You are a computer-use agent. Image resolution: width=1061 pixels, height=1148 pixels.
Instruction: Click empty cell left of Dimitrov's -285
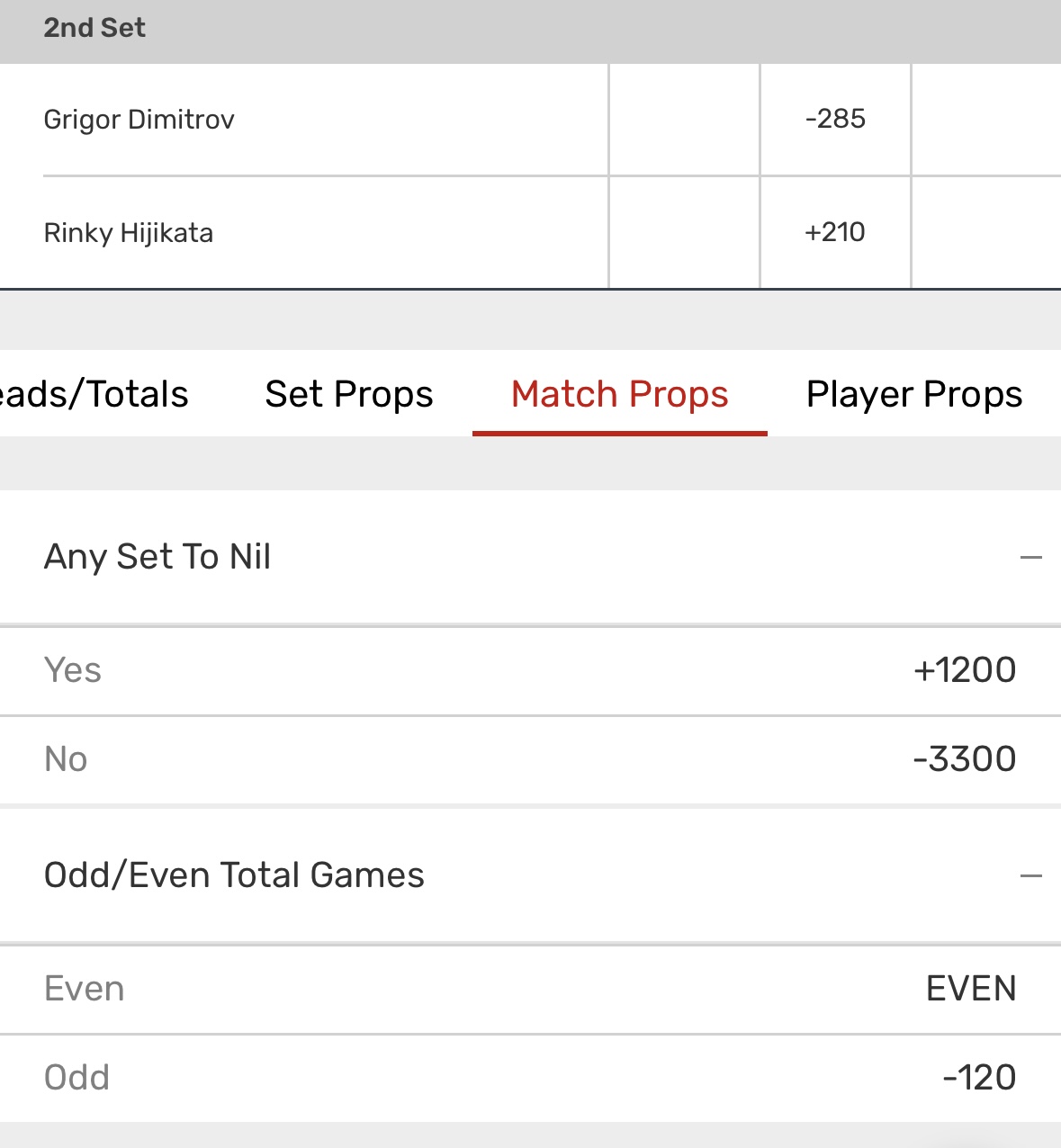(684, 119)
